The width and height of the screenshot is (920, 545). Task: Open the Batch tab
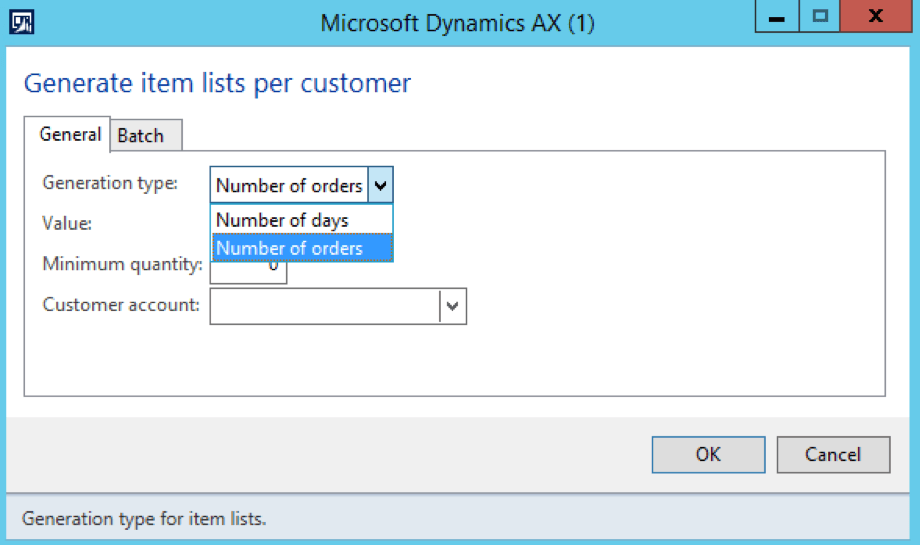click(x=141, y=136)
